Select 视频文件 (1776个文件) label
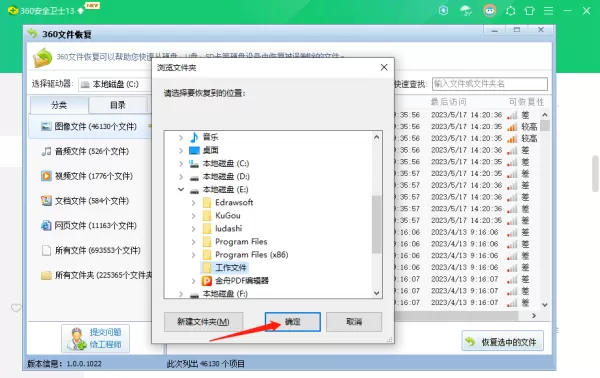Viewport: 600px width, 378px height. point(94,176)
